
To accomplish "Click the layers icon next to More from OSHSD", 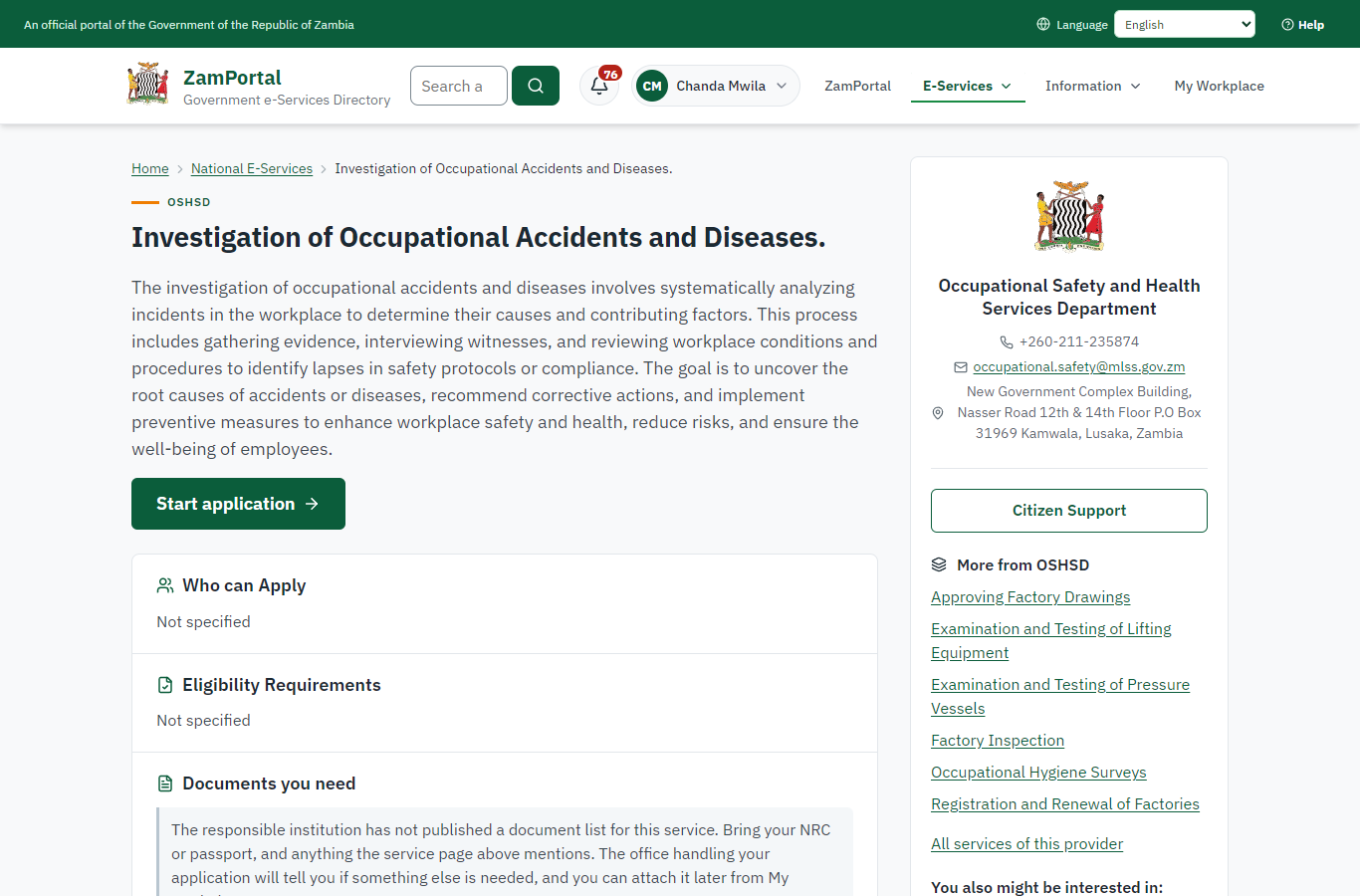I will [x=939, y=564].
